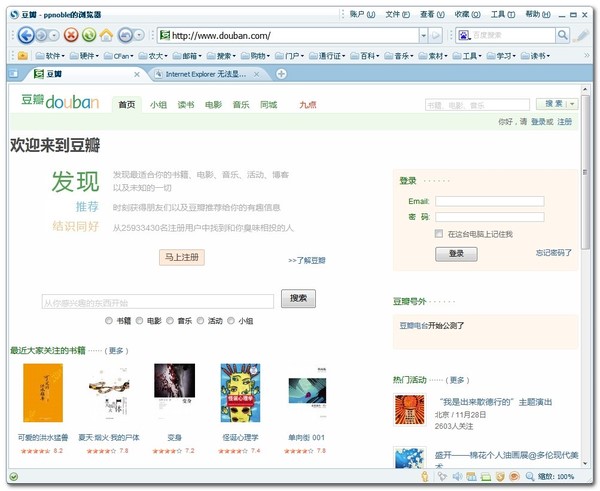This screenshot has width=600, height=491.
Task: Select the 小组 radio button
Action: click(x=231, y=321)
